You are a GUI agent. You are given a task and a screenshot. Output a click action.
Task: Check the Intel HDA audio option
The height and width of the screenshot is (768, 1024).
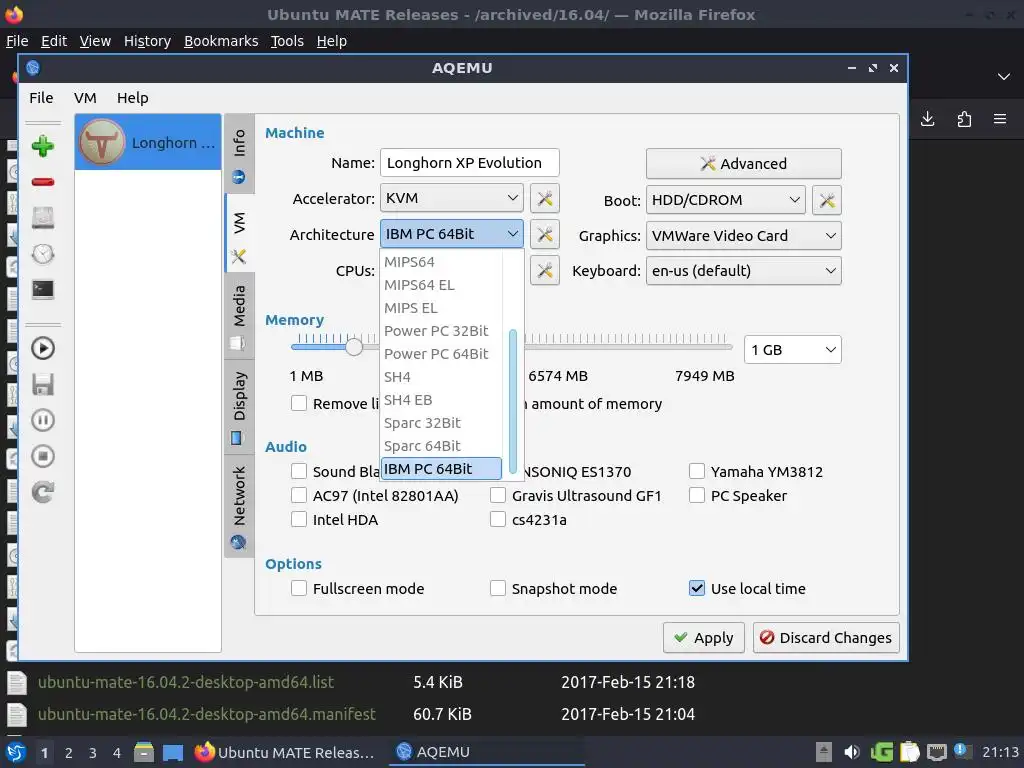click(299, 520)
